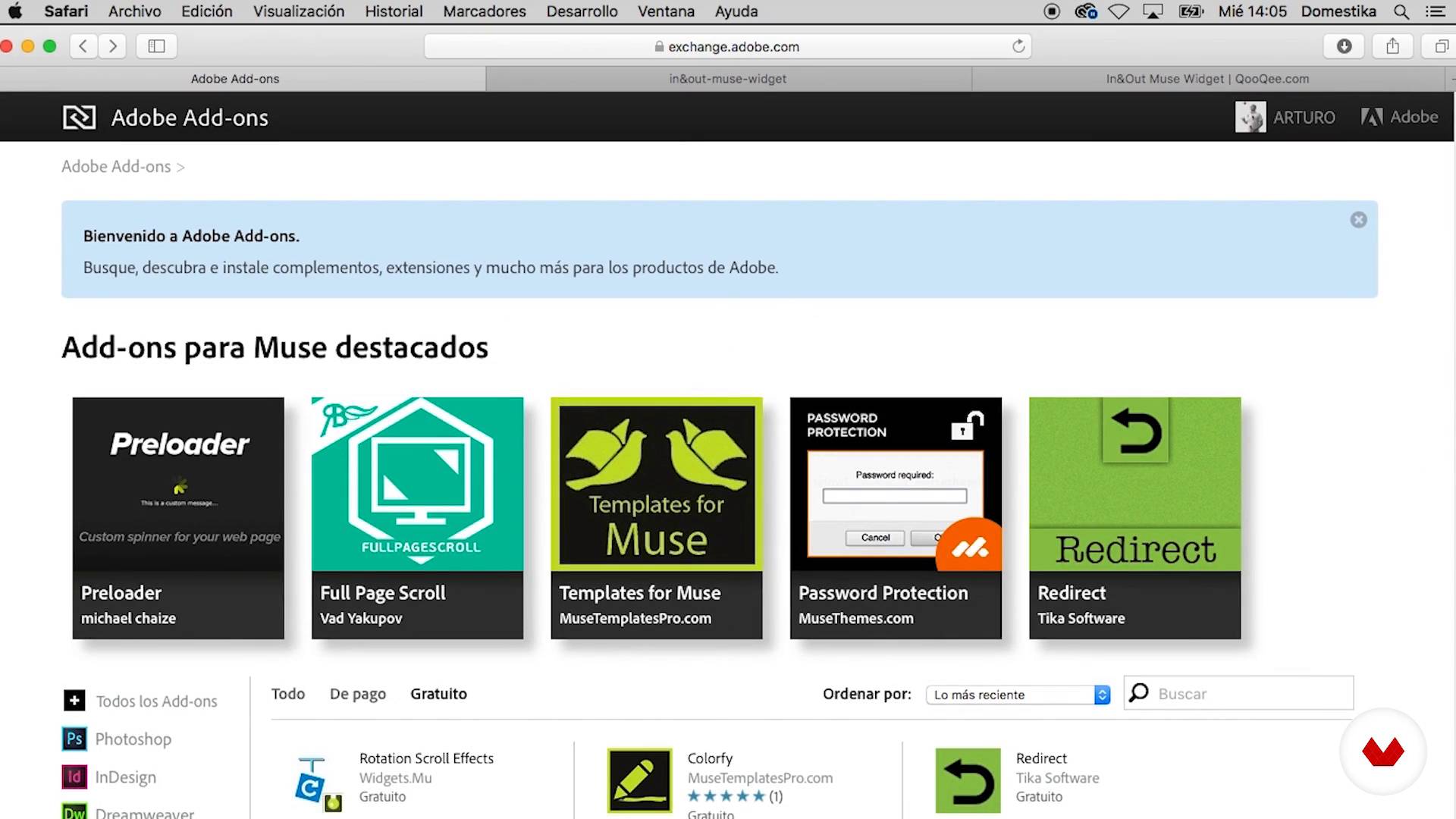Open the Colorfy title link
Screen dimensions: 1456x819
[x=710, y=758]
